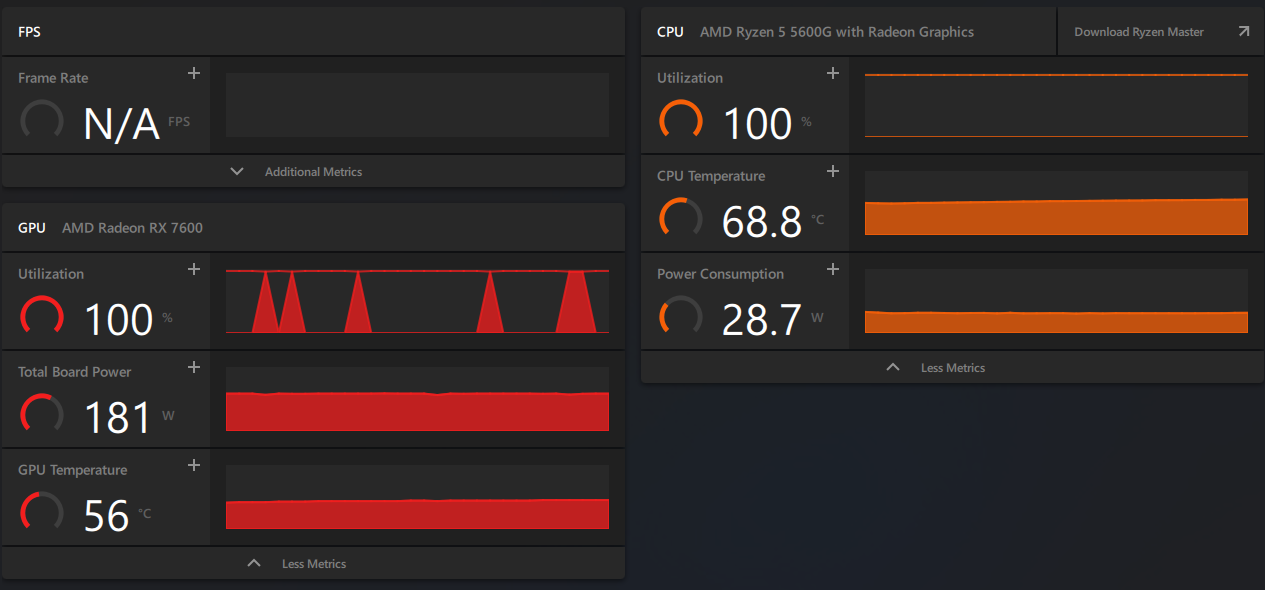Viewport: 1265px width, 590px height.
Task: Click the GPU Temperature label
Action: 73,470
